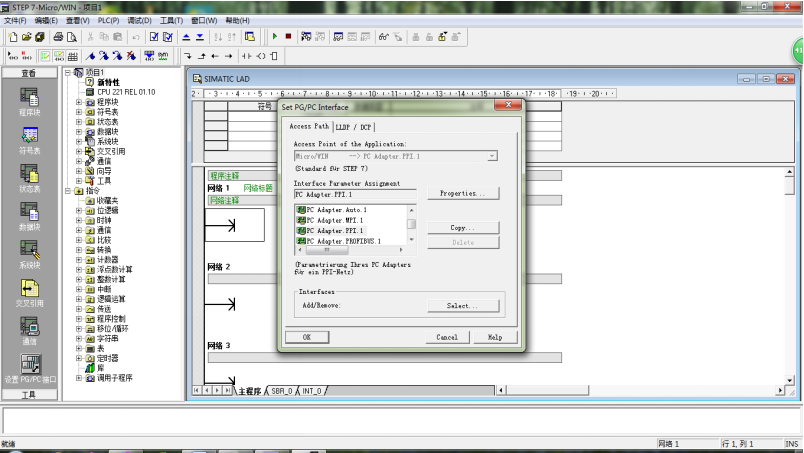Viewport: 804px width, 453px height.
Task: Click the interface list horizontal scrollbar thumb
Action: (x=327, y=250)
